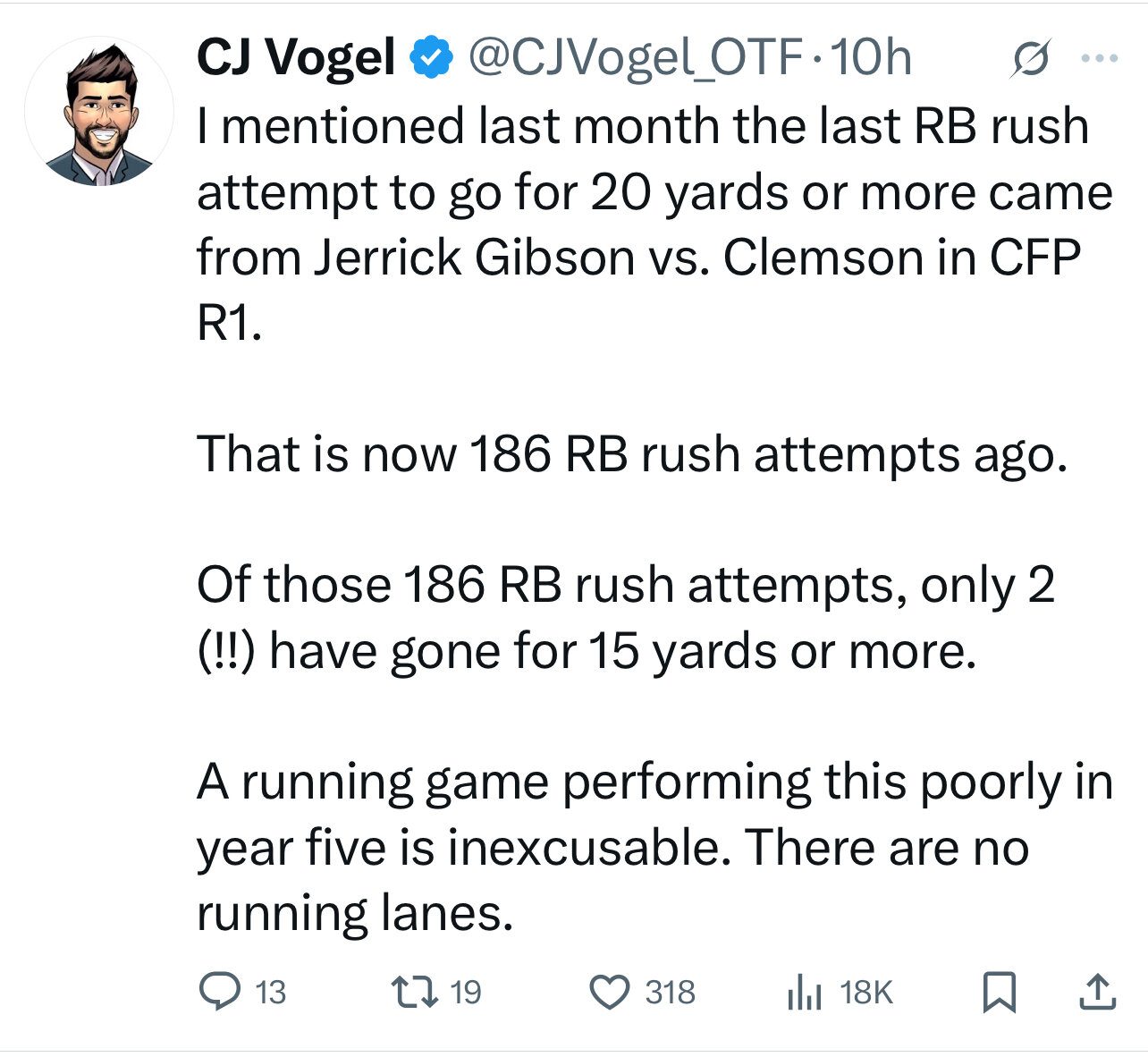Open view analytics bar chart icon
Viewport: 1148px width, 1057px height.
[x=804, y=993]
